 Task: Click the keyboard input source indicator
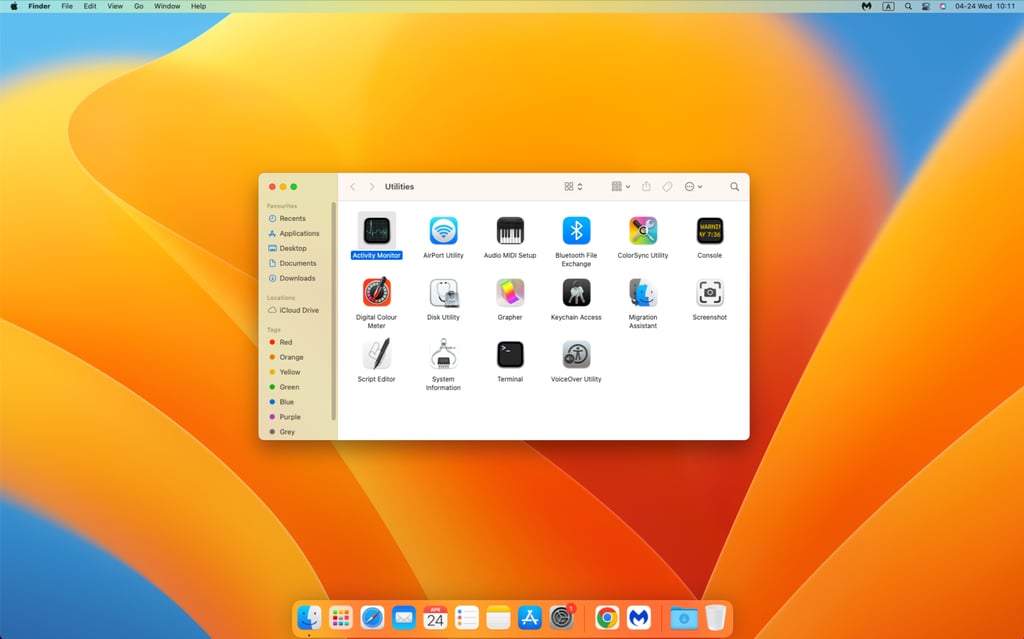tap(888, 6)
